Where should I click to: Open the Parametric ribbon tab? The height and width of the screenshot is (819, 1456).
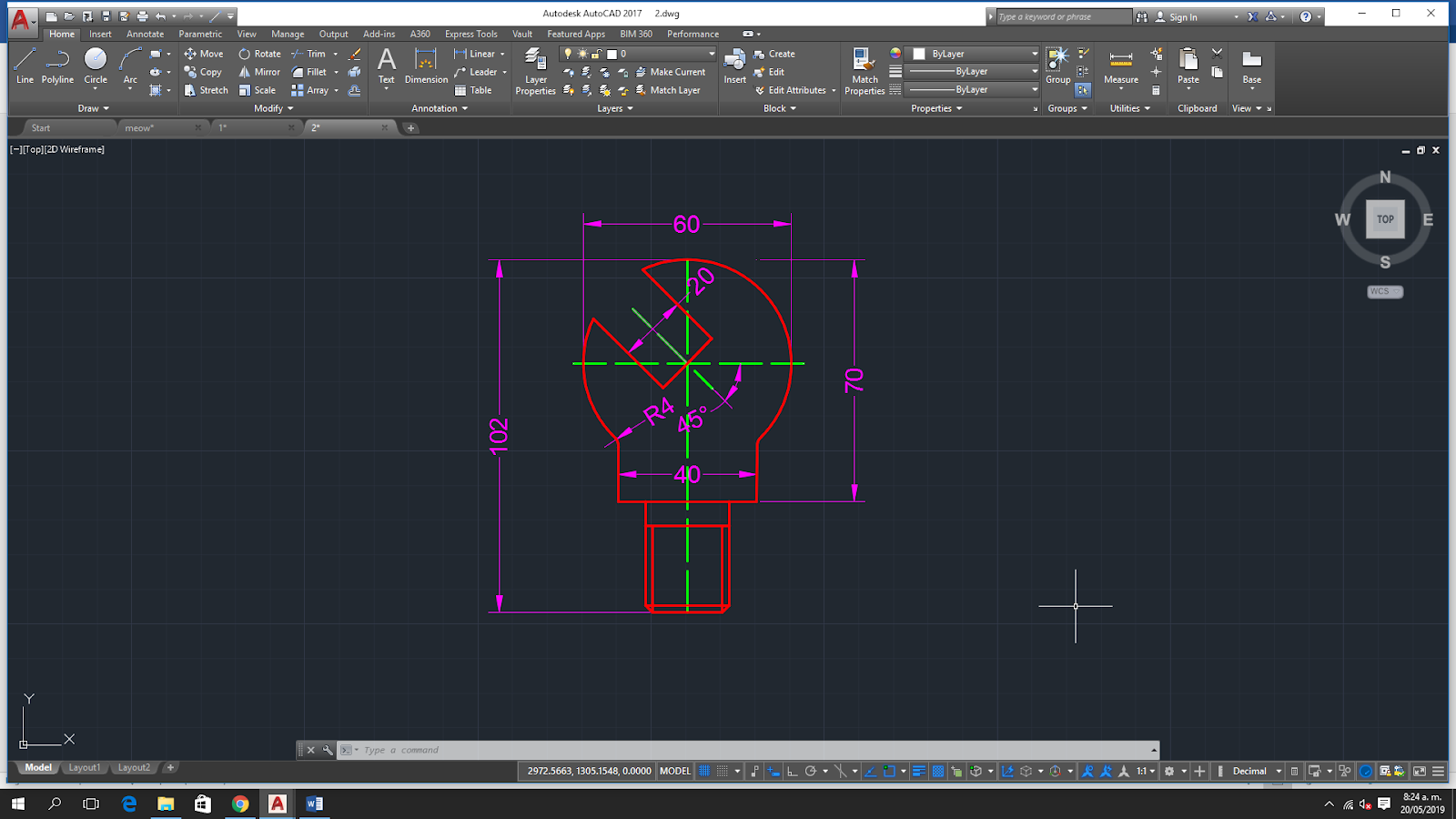tap(199, 34)
